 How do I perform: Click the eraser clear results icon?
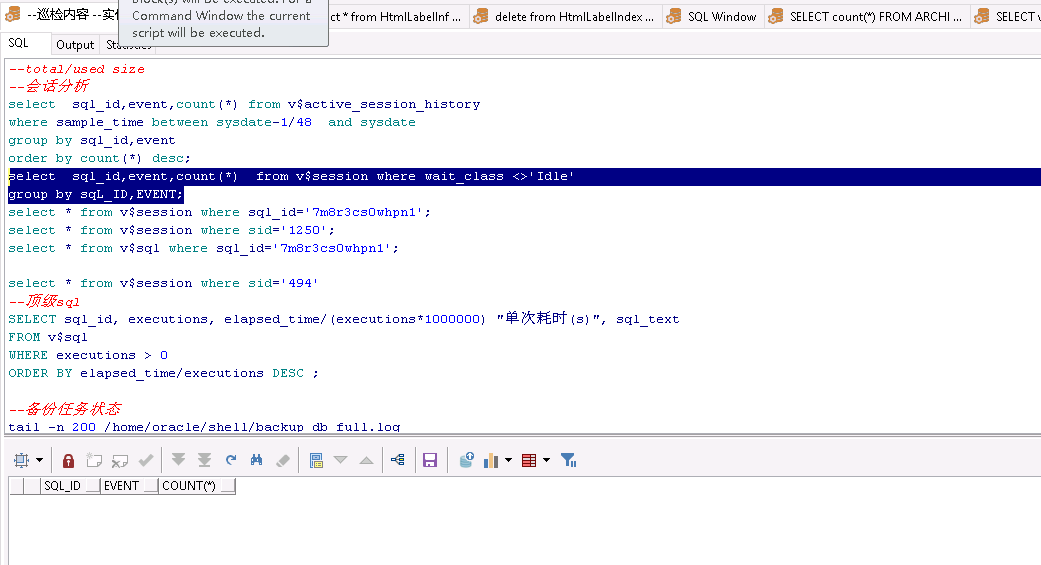pyautogui.click(x=282, y=461)
